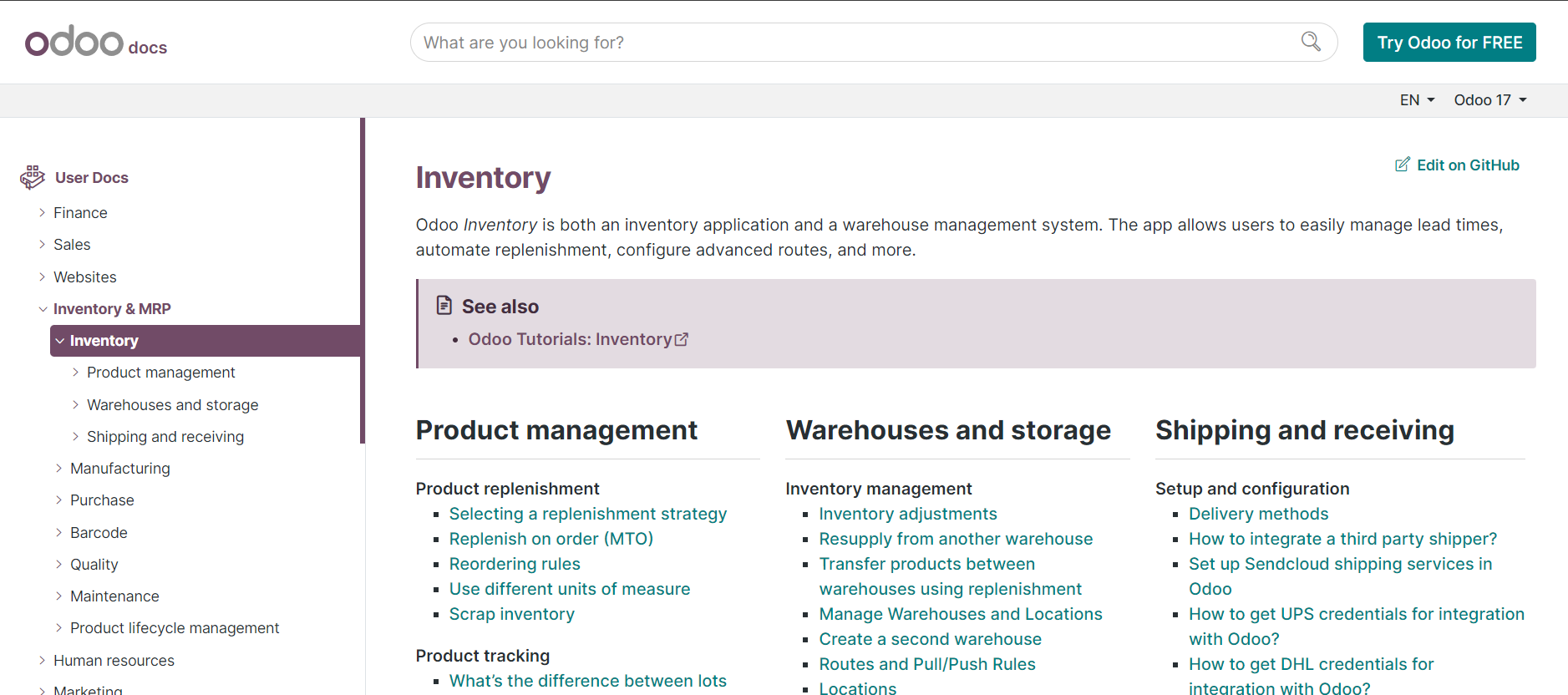
Task: Open Human resources in the sidebar
Action: click(114, 661)
